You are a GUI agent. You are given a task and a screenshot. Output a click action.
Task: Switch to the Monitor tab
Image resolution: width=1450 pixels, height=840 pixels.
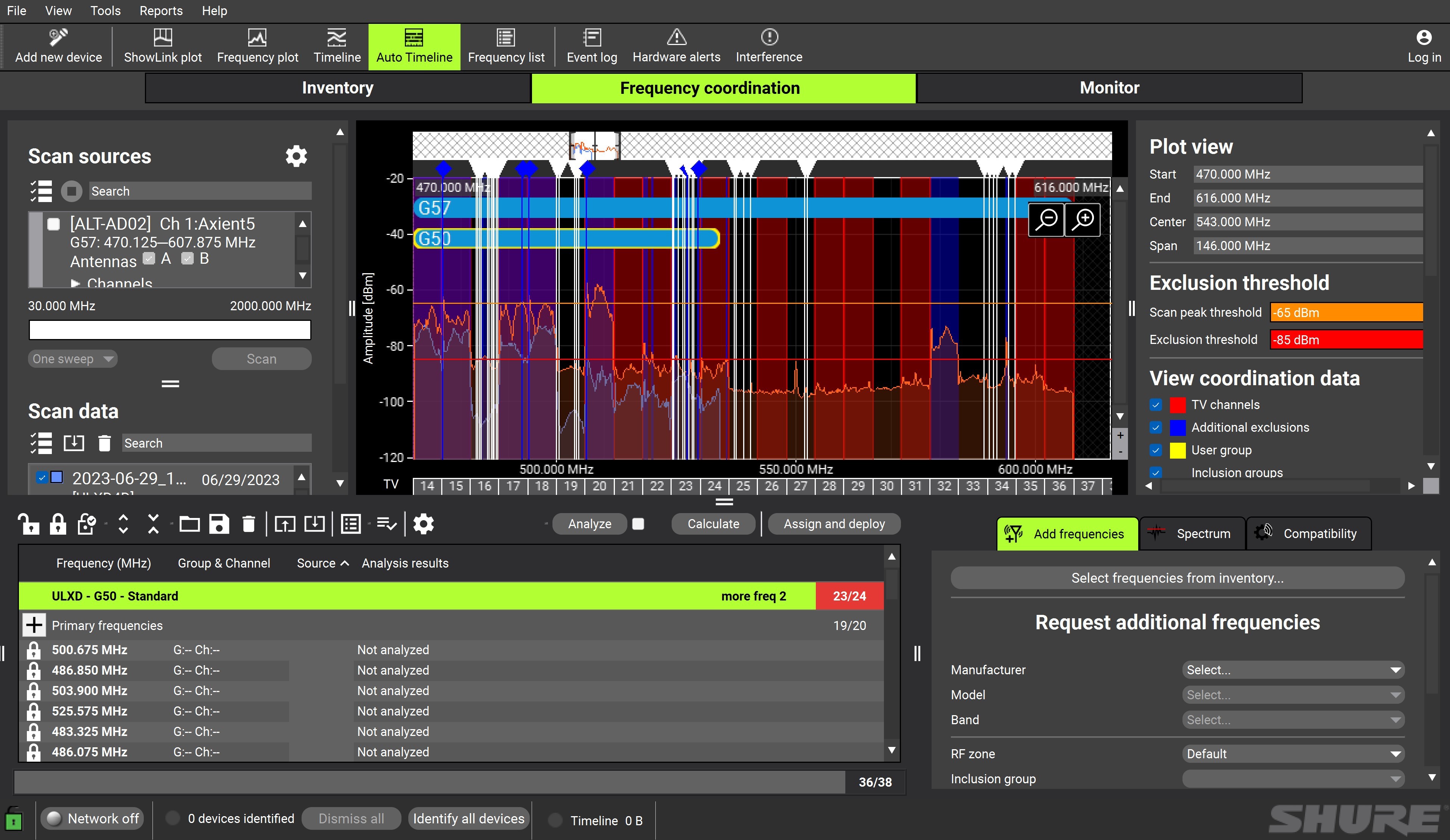1109,88
